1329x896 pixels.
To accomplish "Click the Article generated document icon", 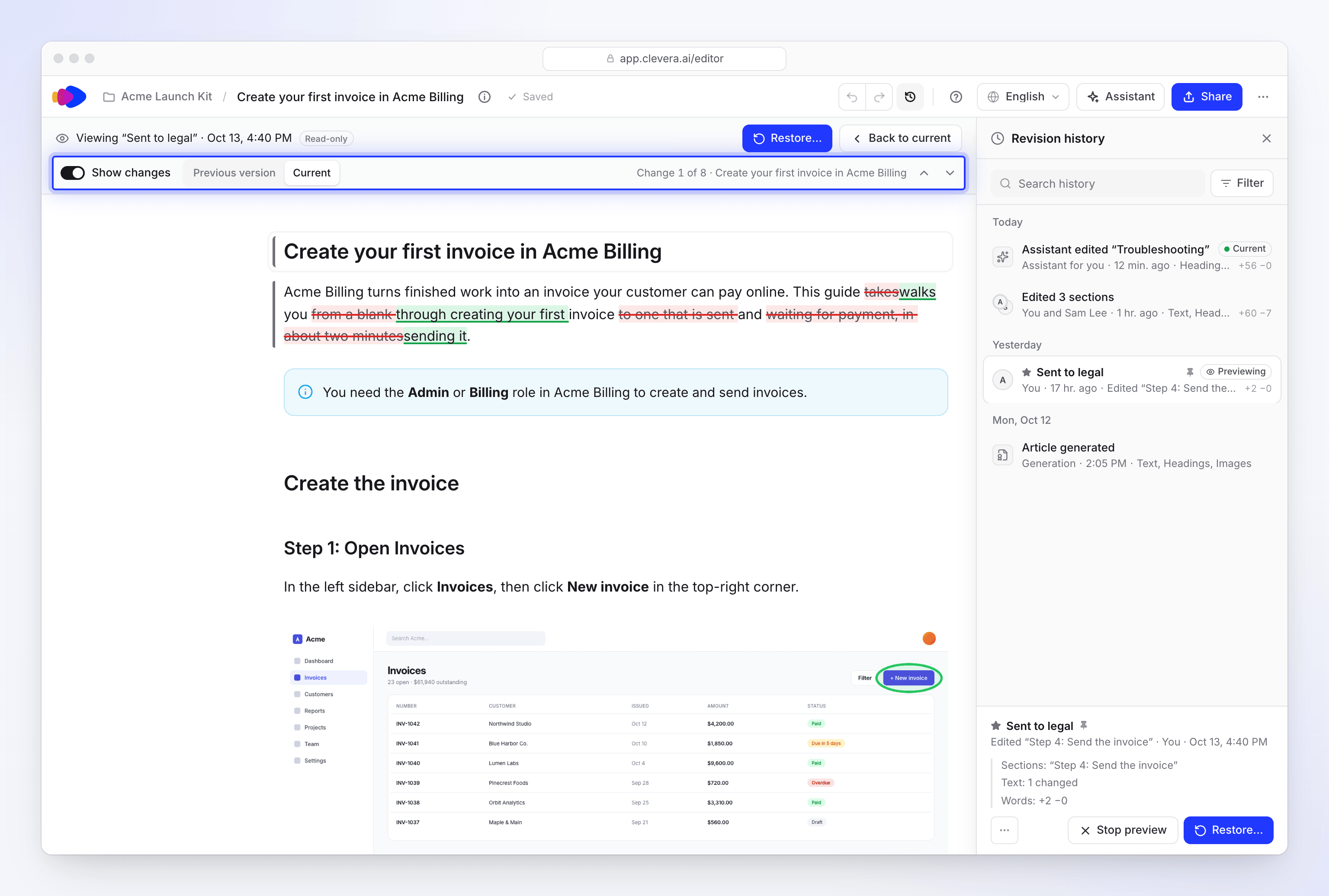I will click(1003, 455).
